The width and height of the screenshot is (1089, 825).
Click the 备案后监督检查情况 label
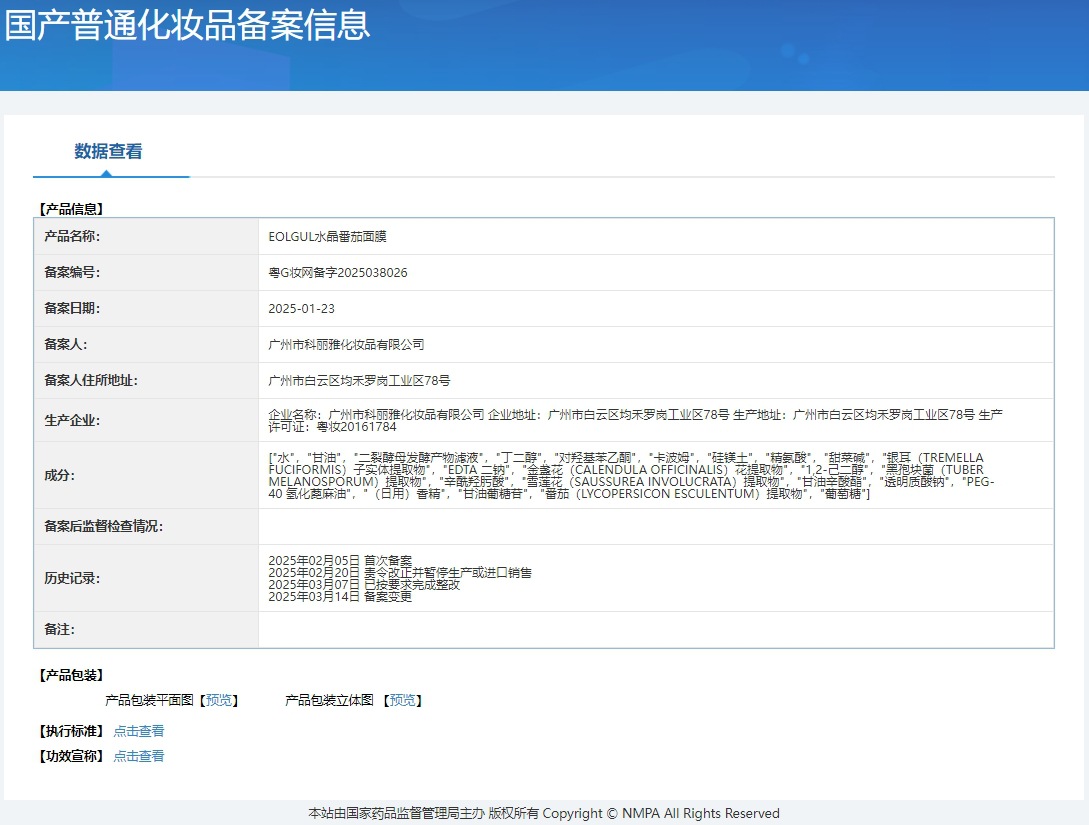pyautogui.click(x=103, y=526)
